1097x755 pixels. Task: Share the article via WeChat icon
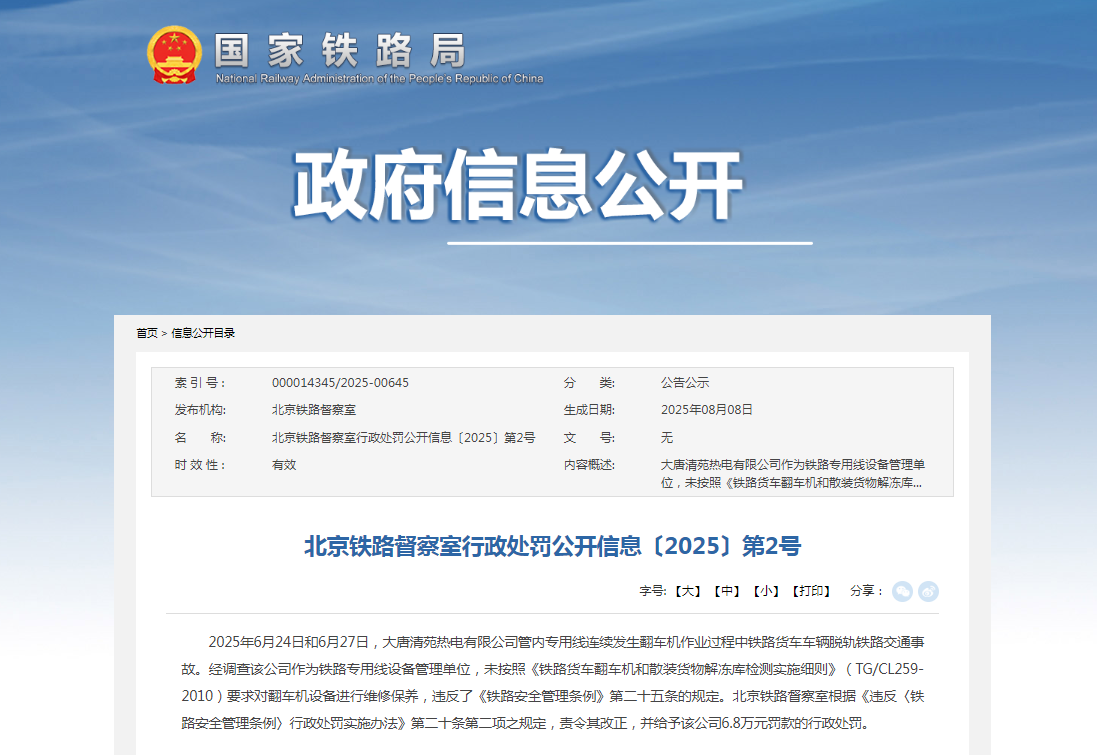[902, 591]
